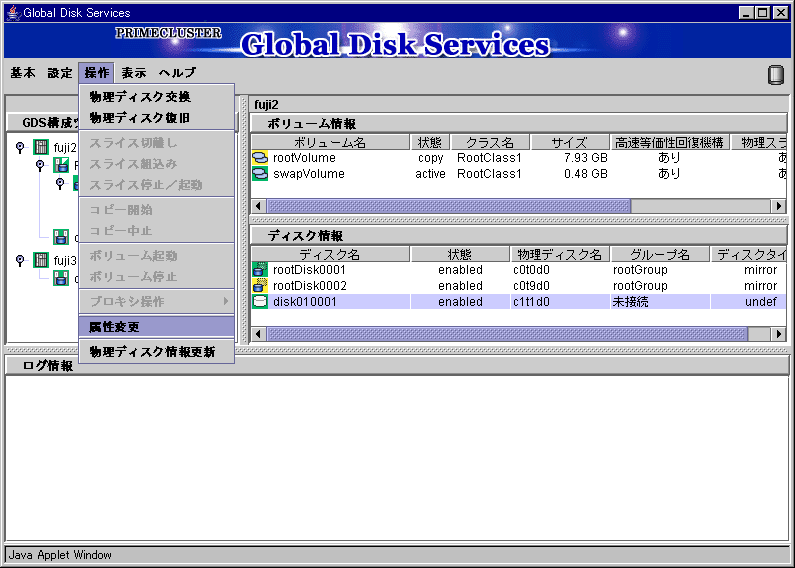
Task: Click c1t1d0 physical disk cell
Action: click(531, 302)
